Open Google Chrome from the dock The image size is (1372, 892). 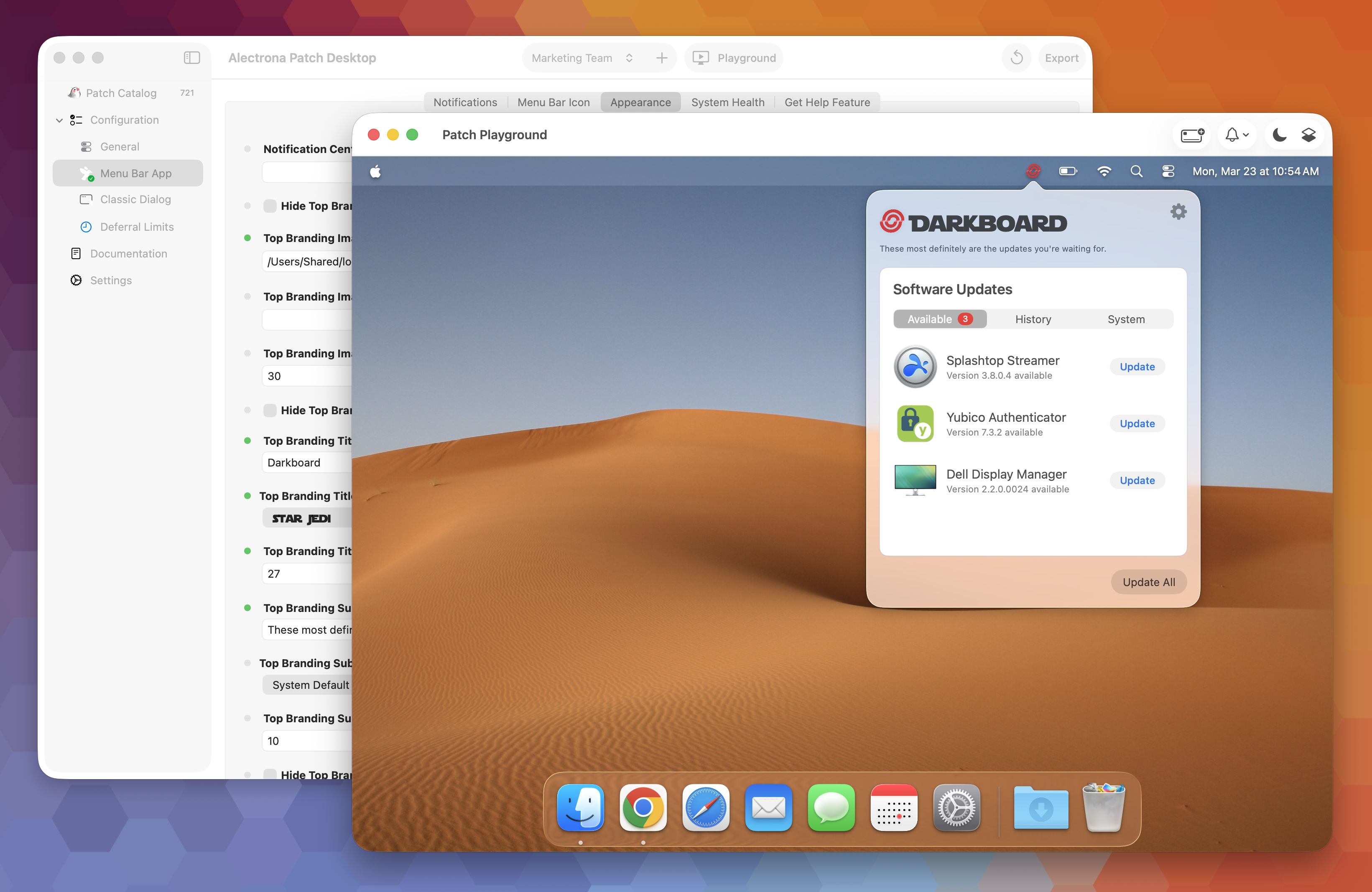pyautogui.click(x=643, y=808)
